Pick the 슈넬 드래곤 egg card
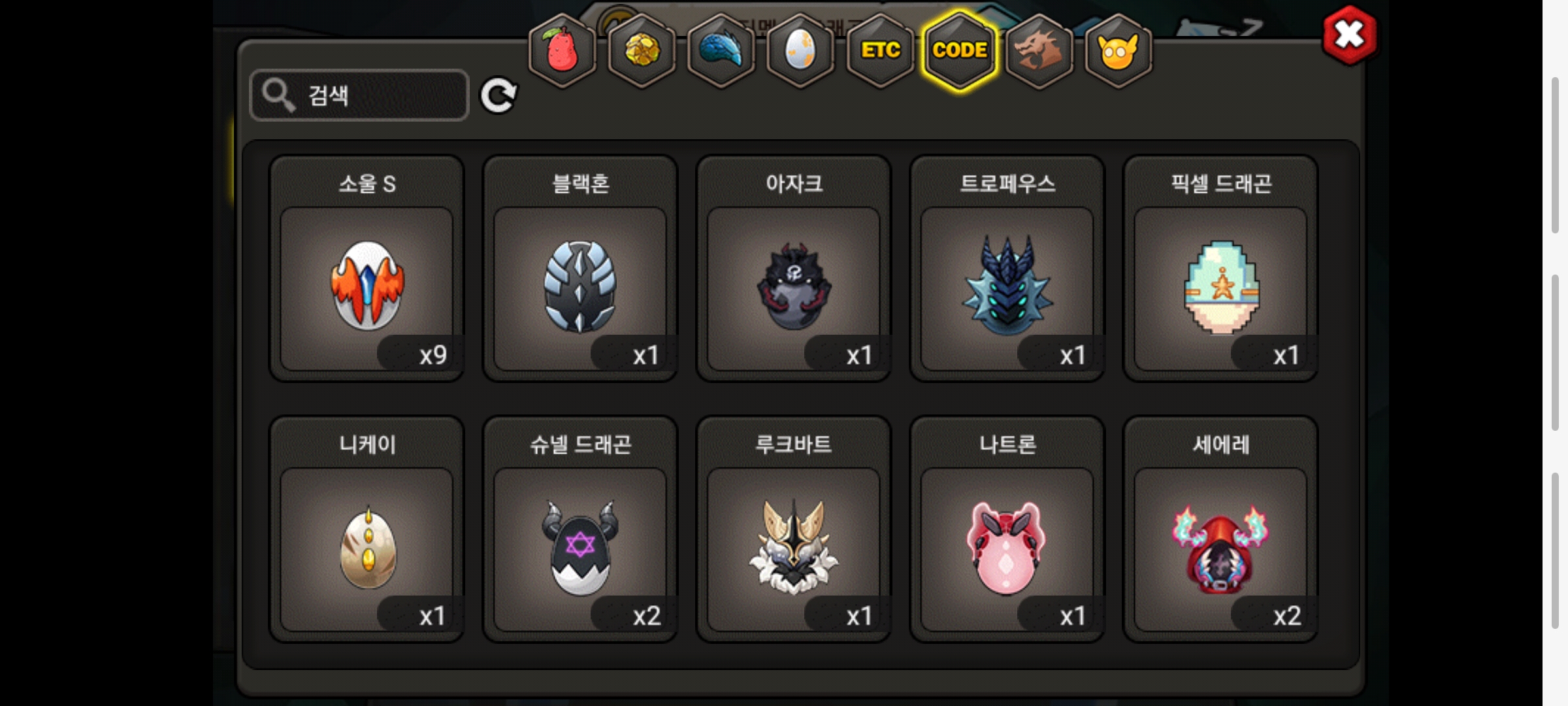The image size is (1568, 706). 580,529
